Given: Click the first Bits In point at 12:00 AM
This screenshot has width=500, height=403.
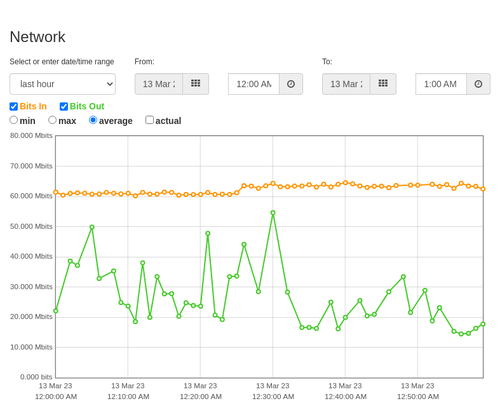Looking at the screenshot, I should (x=56, y=192).
